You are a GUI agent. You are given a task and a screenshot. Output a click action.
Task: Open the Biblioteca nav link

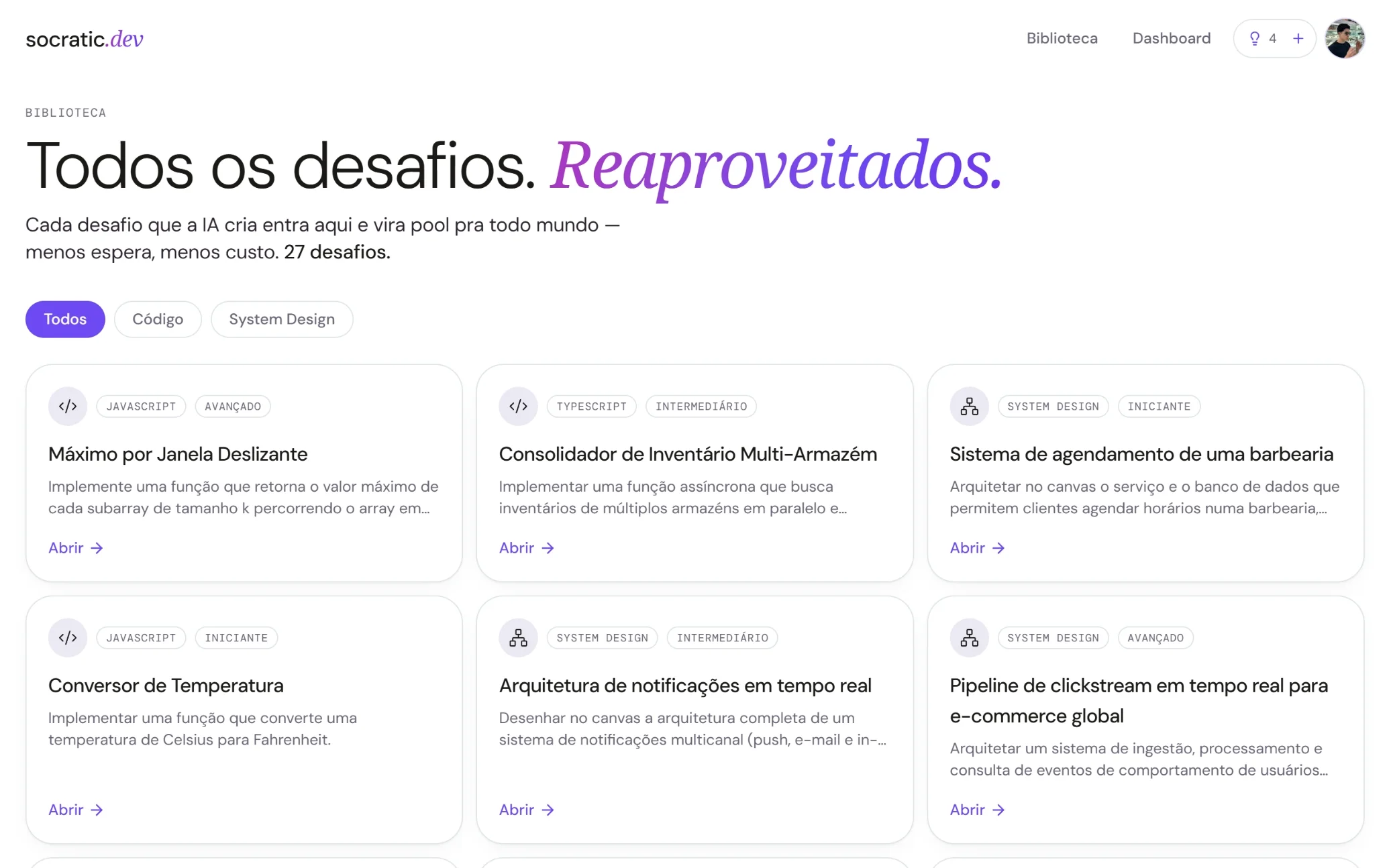click(x=1062, y=38)
